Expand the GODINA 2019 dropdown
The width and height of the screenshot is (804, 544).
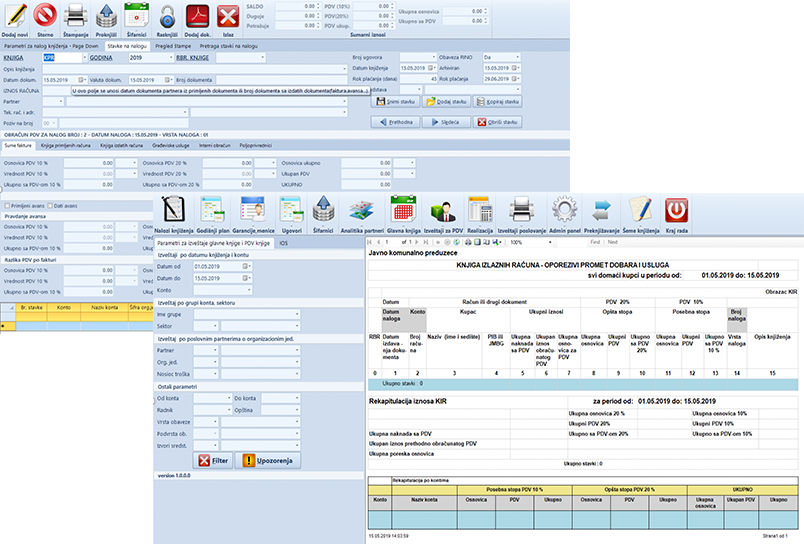pyautogui.click(x=170, y=58)
